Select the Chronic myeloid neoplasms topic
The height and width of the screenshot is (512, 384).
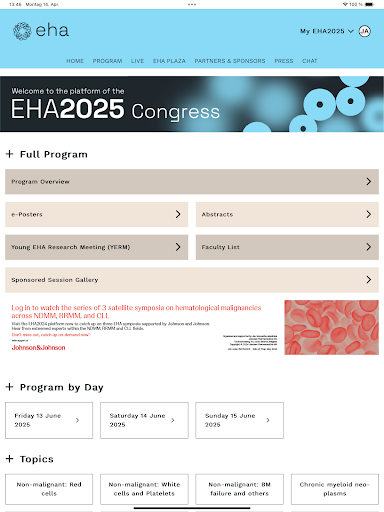(335, 489)
